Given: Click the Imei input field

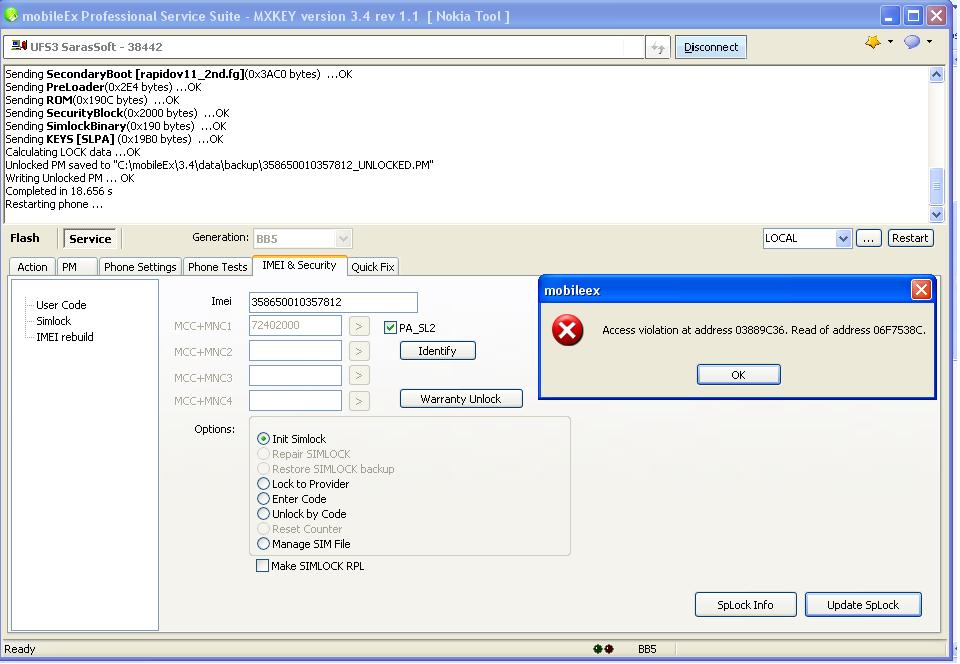Looking at the screenshot, I should 334,302.
